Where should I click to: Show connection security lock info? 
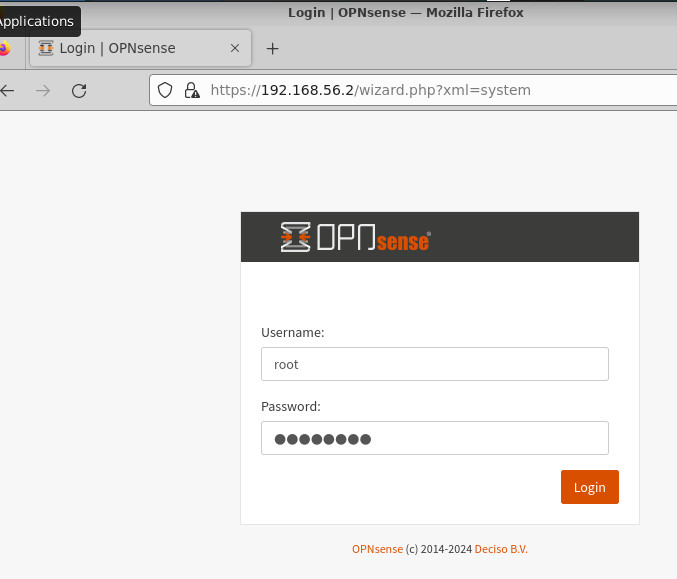191,90
